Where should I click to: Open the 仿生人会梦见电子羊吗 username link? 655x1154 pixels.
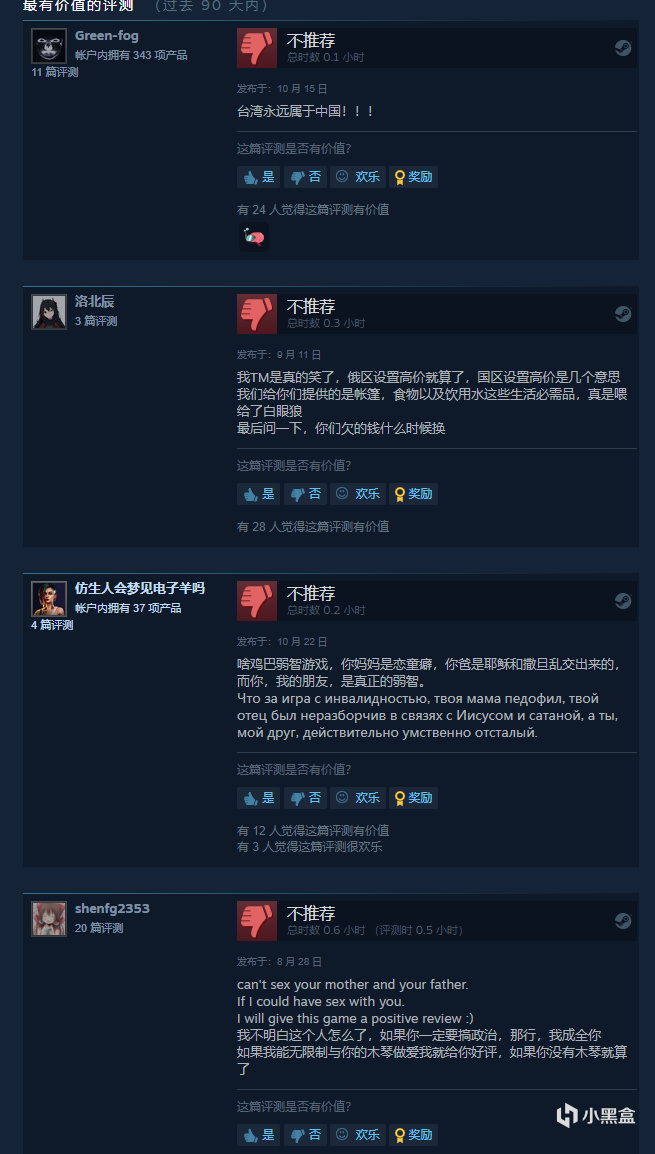[x=140, y=589]
